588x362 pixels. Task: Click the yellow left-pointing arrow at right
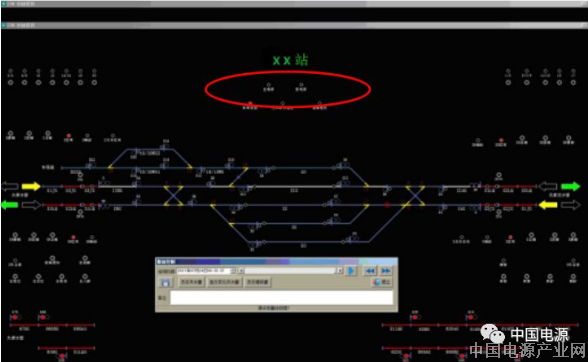548,205
